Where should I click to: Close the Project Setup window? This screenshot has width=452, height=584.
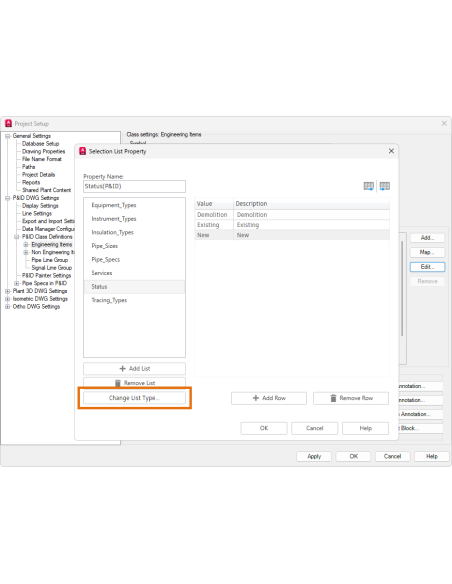pos(444,123)
